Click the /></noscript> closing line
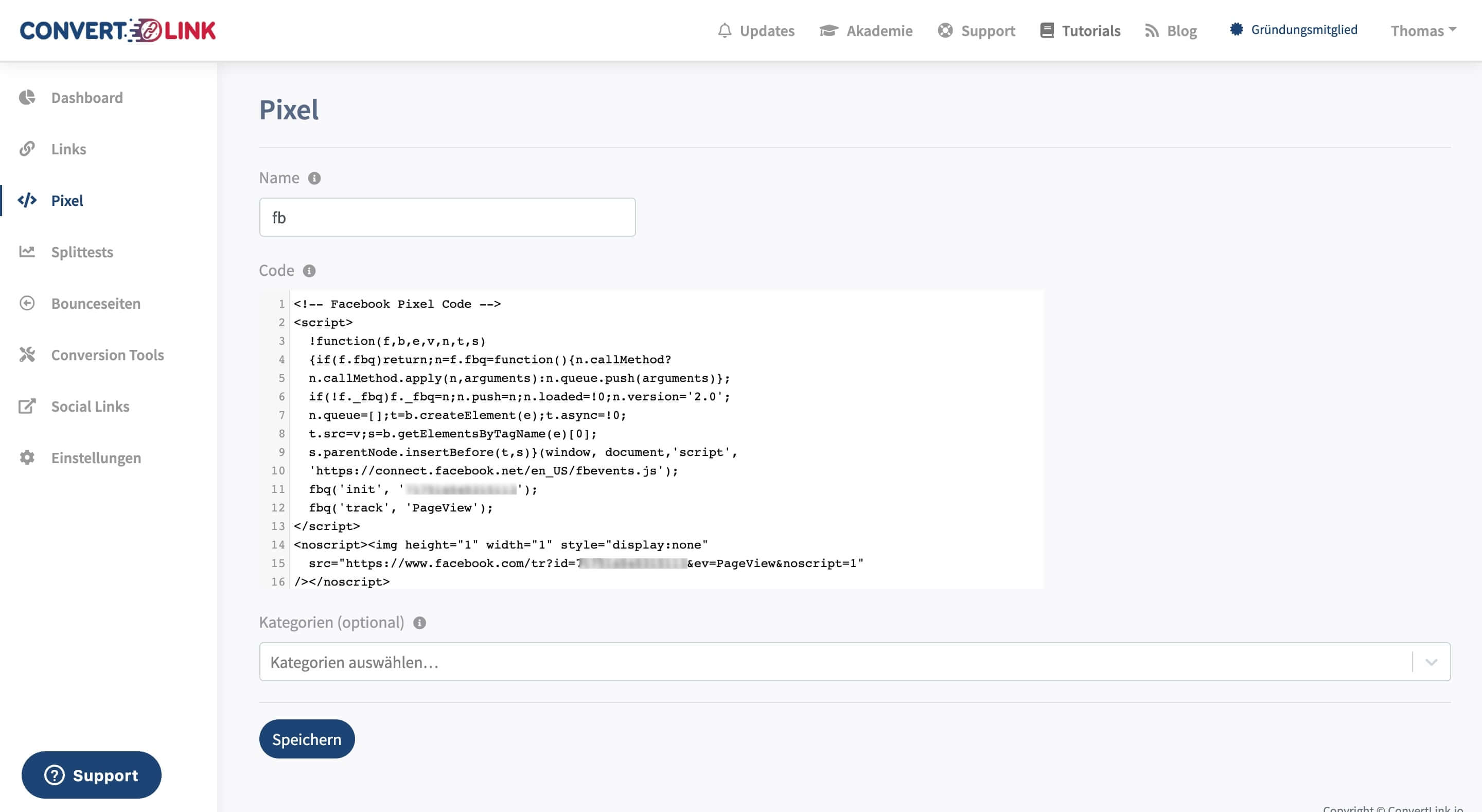Image resolution: width=1482 pixels, height=812 pixels. coord(342,582)
